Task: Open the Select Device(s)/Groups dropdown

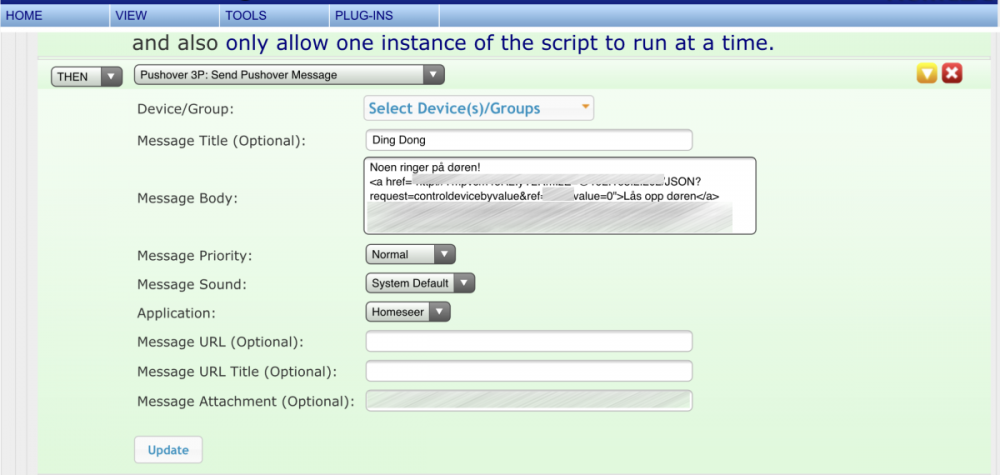Action: (x=479, y=108)
